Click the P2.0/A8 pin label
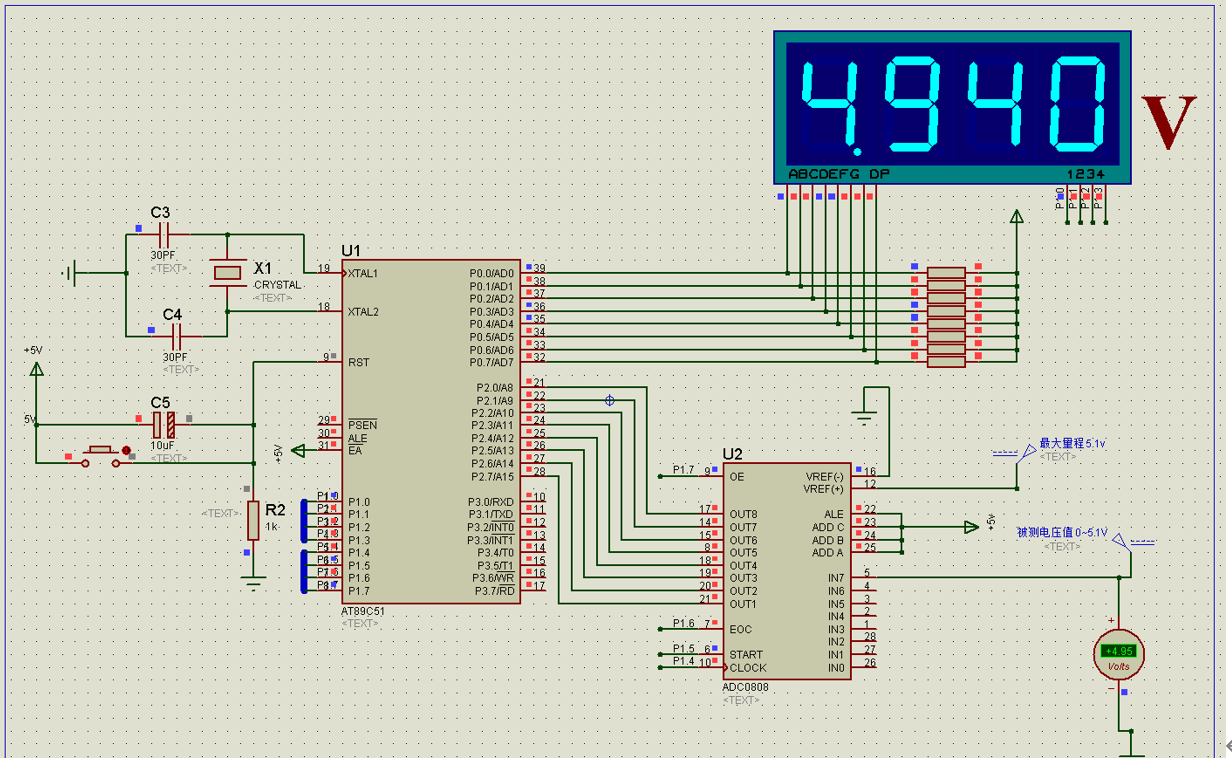The height and width of the screenshot is (758, 1232). coord(494,387)
